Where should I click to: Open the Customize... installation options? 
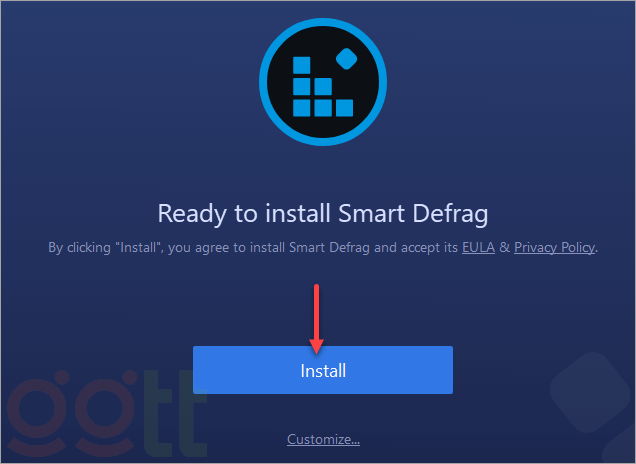323,439
